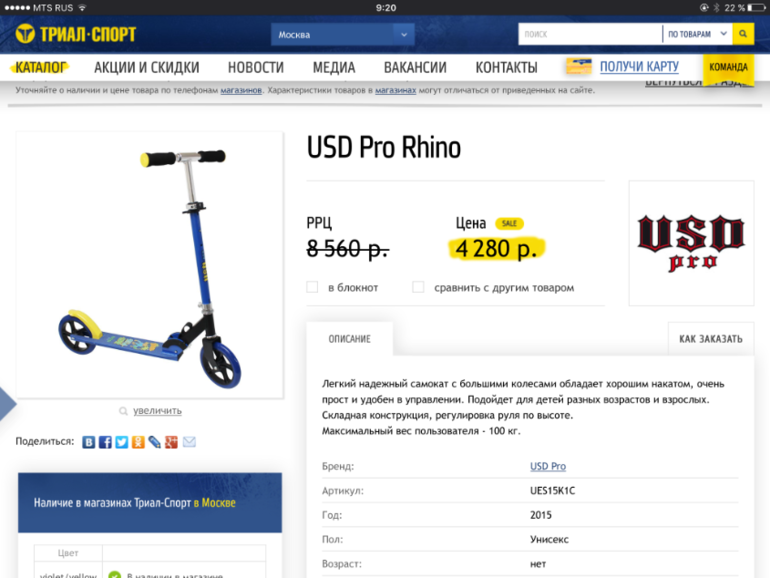Open the Каталог menu
This screenshot has width=770, height=578.
(40, 67)
